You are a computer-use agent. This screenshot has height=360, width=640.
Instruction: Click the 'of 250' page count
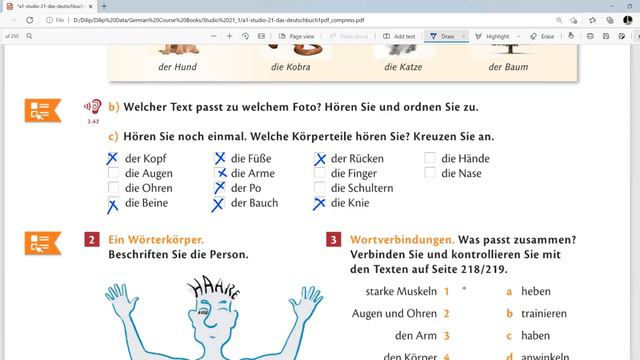[x=12, y=36]
